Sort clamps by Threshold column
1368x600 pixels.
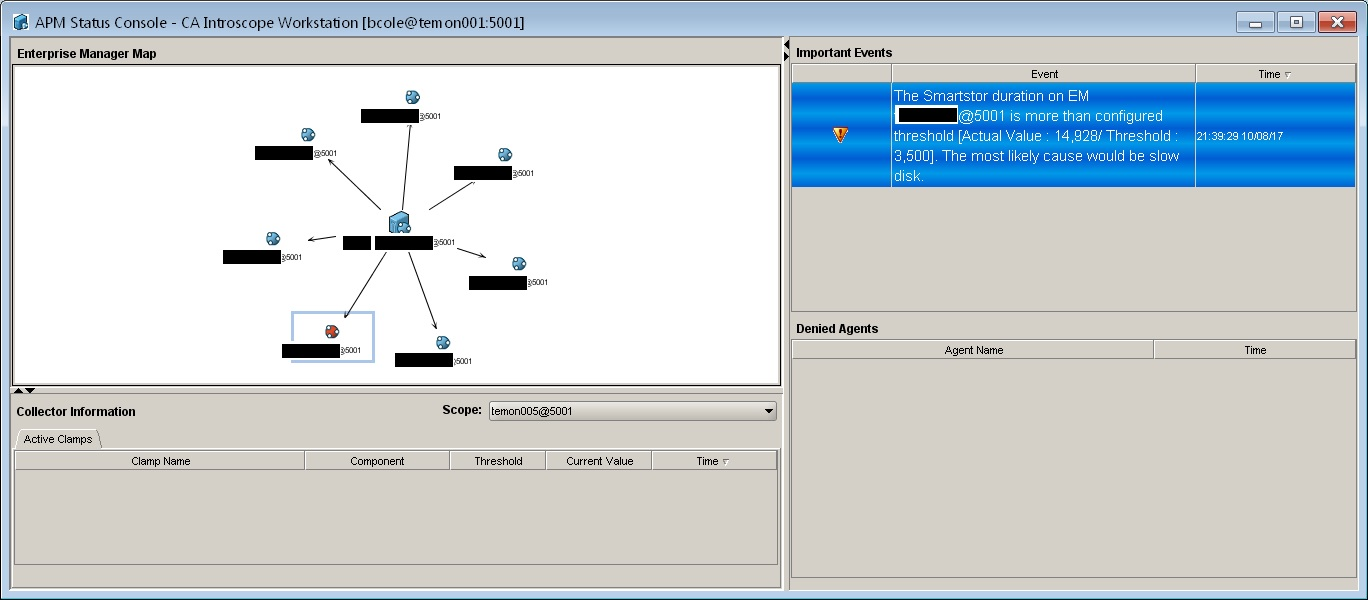(x=498, y=461)
